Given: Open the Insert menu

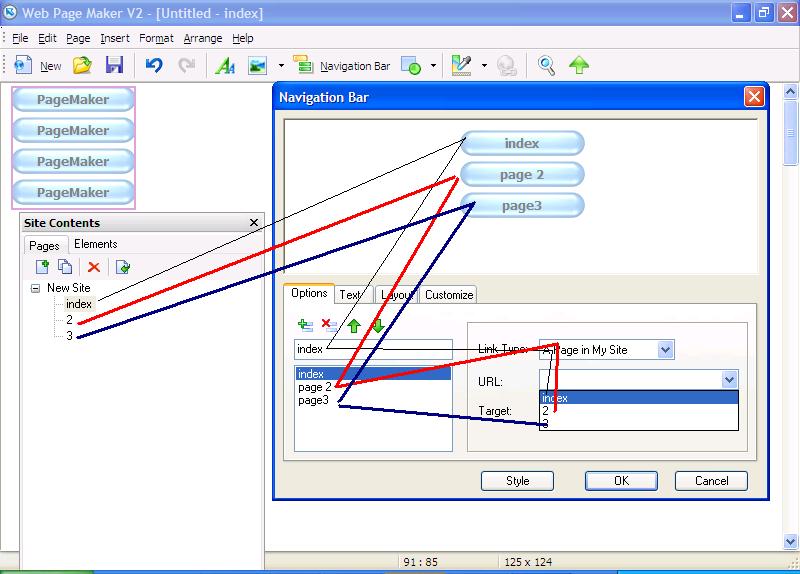Looking at the screenshot, I should pos(114,38).
